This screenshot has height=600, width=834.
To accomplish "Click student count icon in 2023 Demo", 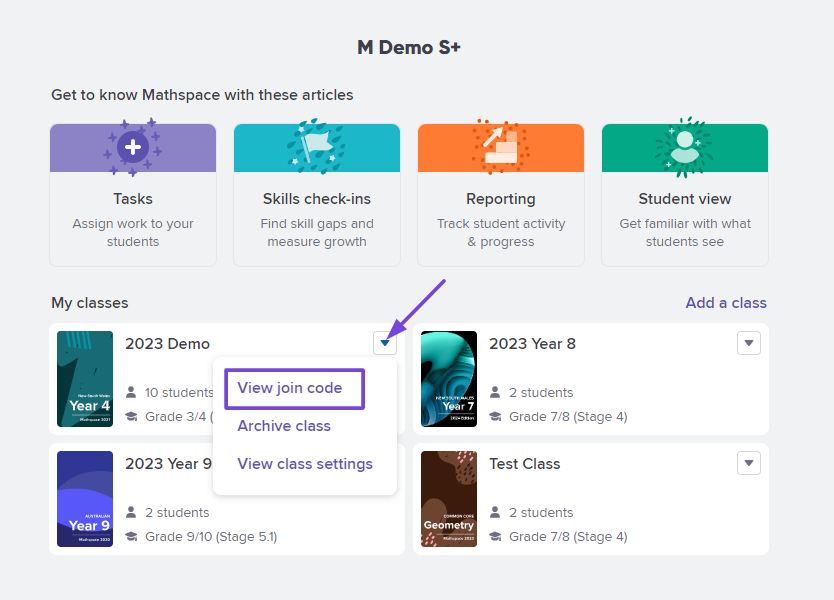I will tap(131, 393).
